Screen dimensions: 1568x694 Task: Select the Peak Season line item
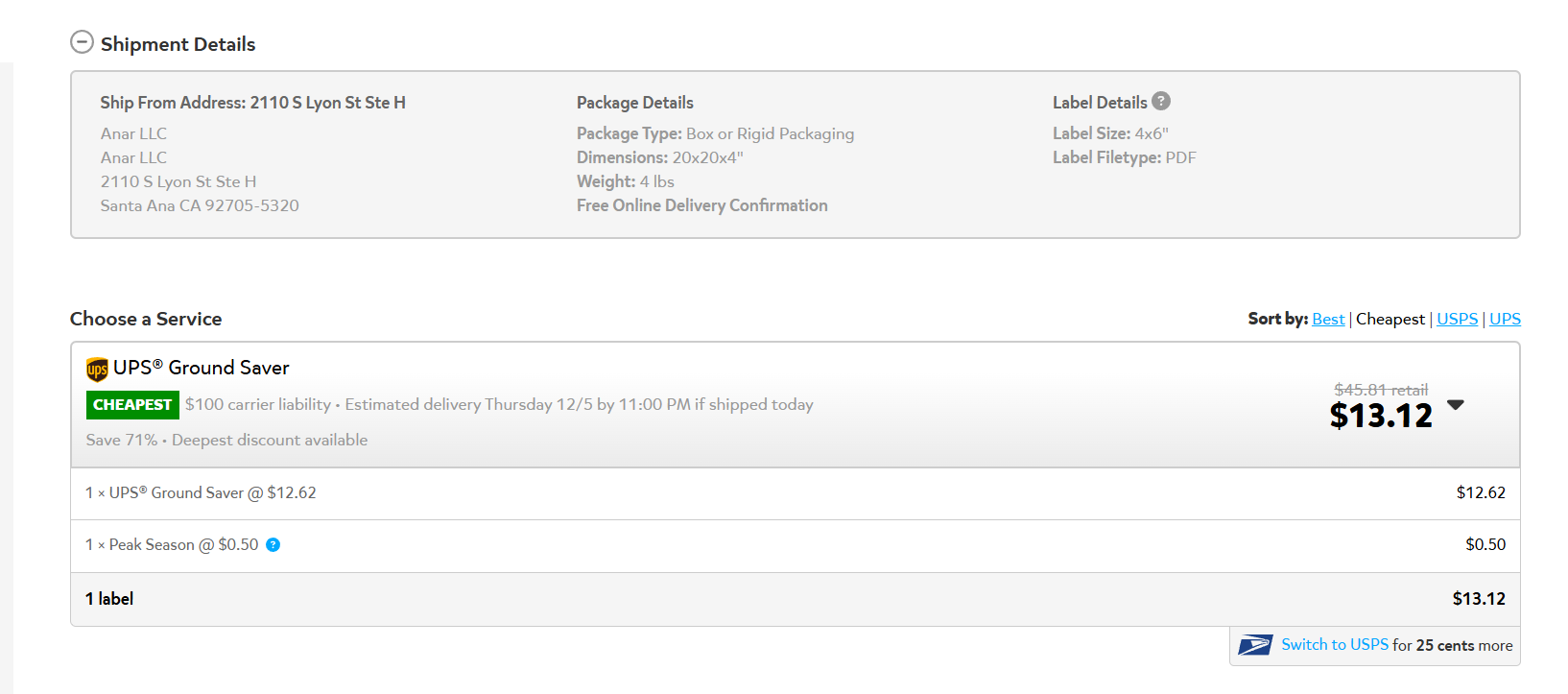tap(796, 545)
